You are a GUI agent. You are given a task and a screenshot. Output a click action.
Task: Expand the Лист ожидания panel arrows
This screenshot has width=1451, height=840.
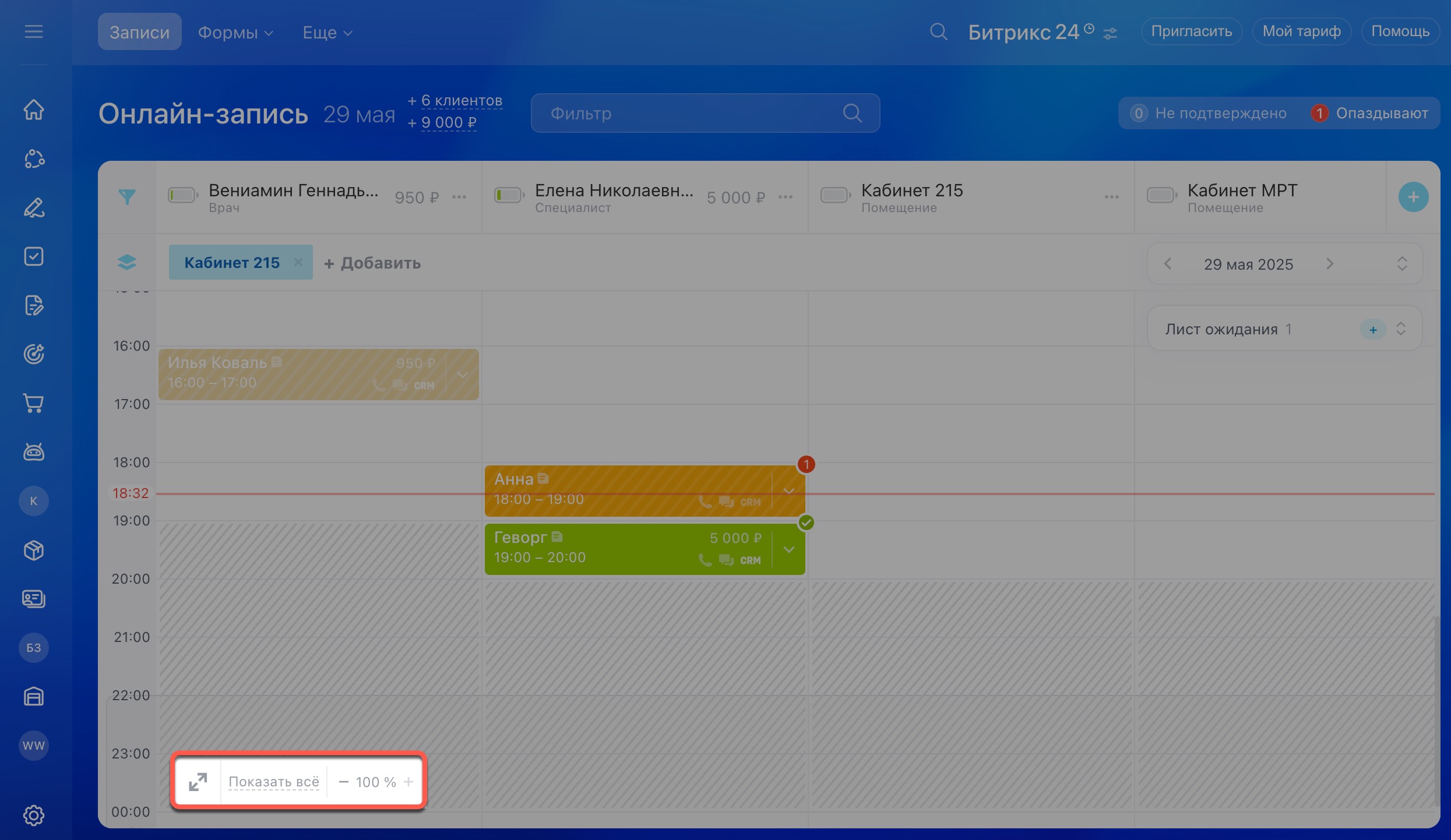click(x=1401, y=329)
